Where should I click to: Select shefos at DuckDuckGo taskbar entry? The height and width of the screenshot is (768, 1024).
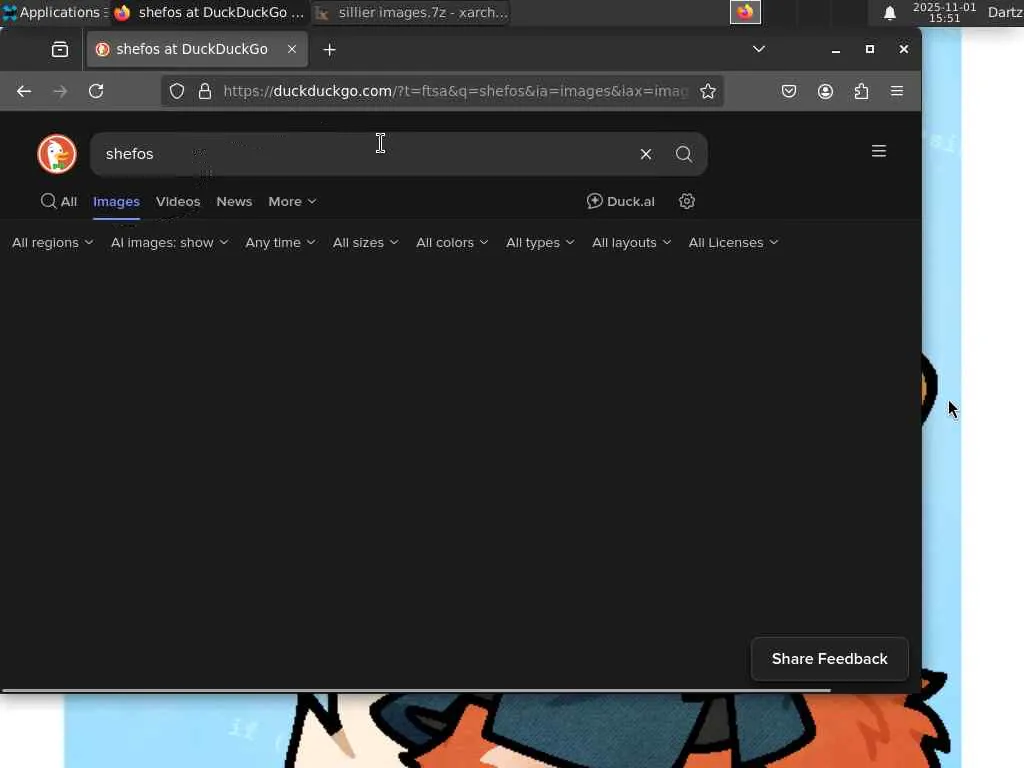pos(209,12)
